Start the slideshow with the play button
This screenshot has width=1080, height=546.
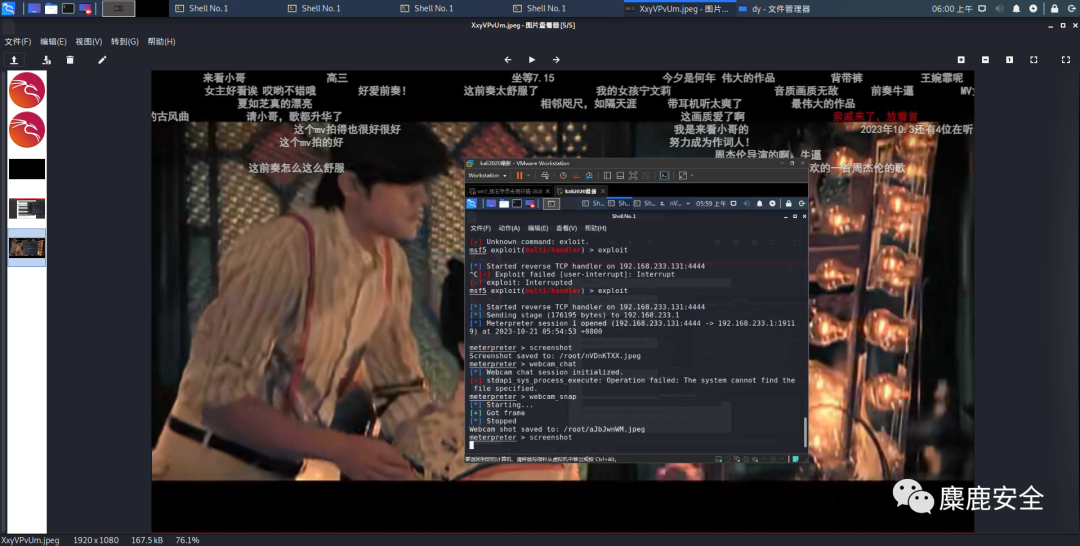(x=532, y=60)
